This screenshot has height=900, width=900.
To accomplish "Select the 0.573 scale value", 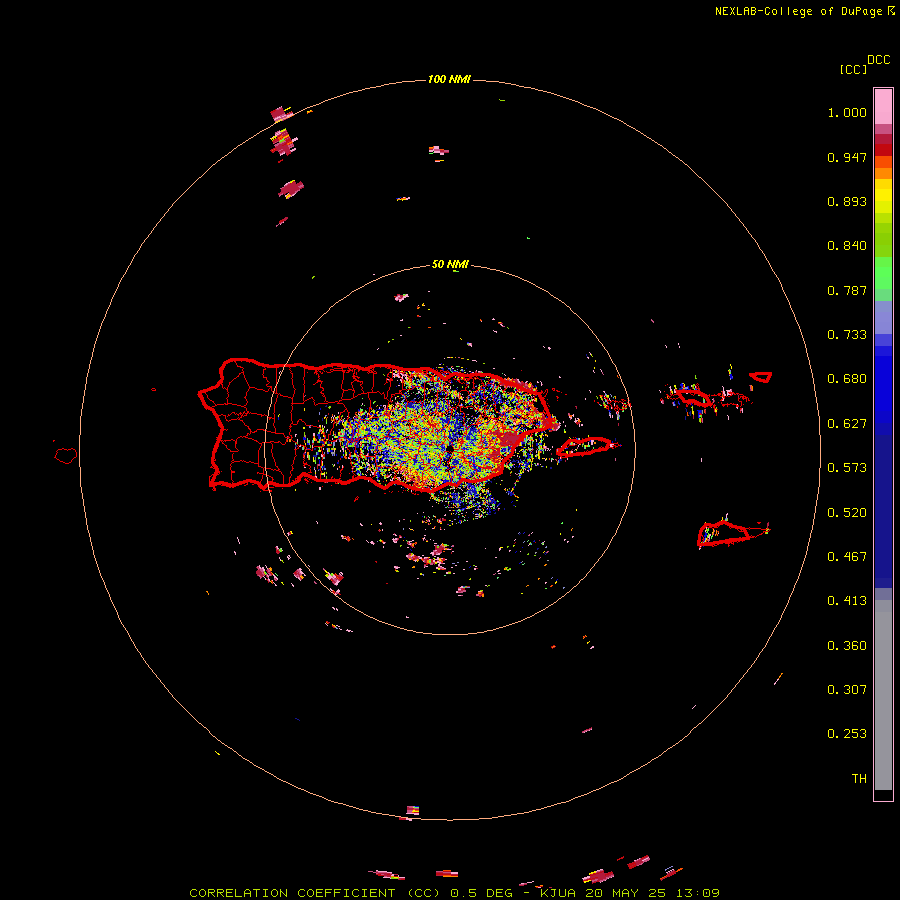I will 847,468.
